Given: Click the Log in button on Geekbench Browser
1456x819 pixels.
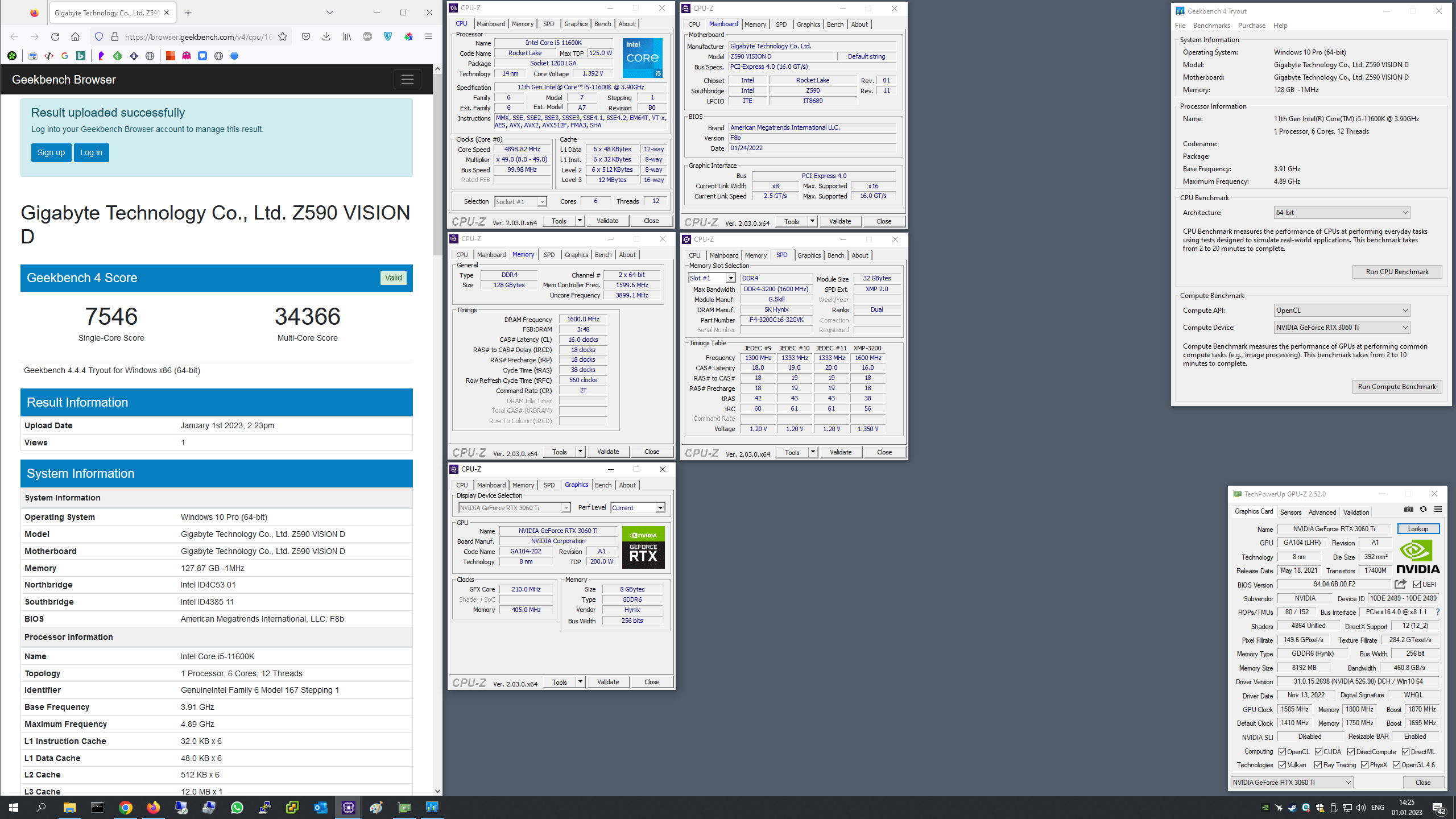Looking at the screenshot, I should [91, 152].
